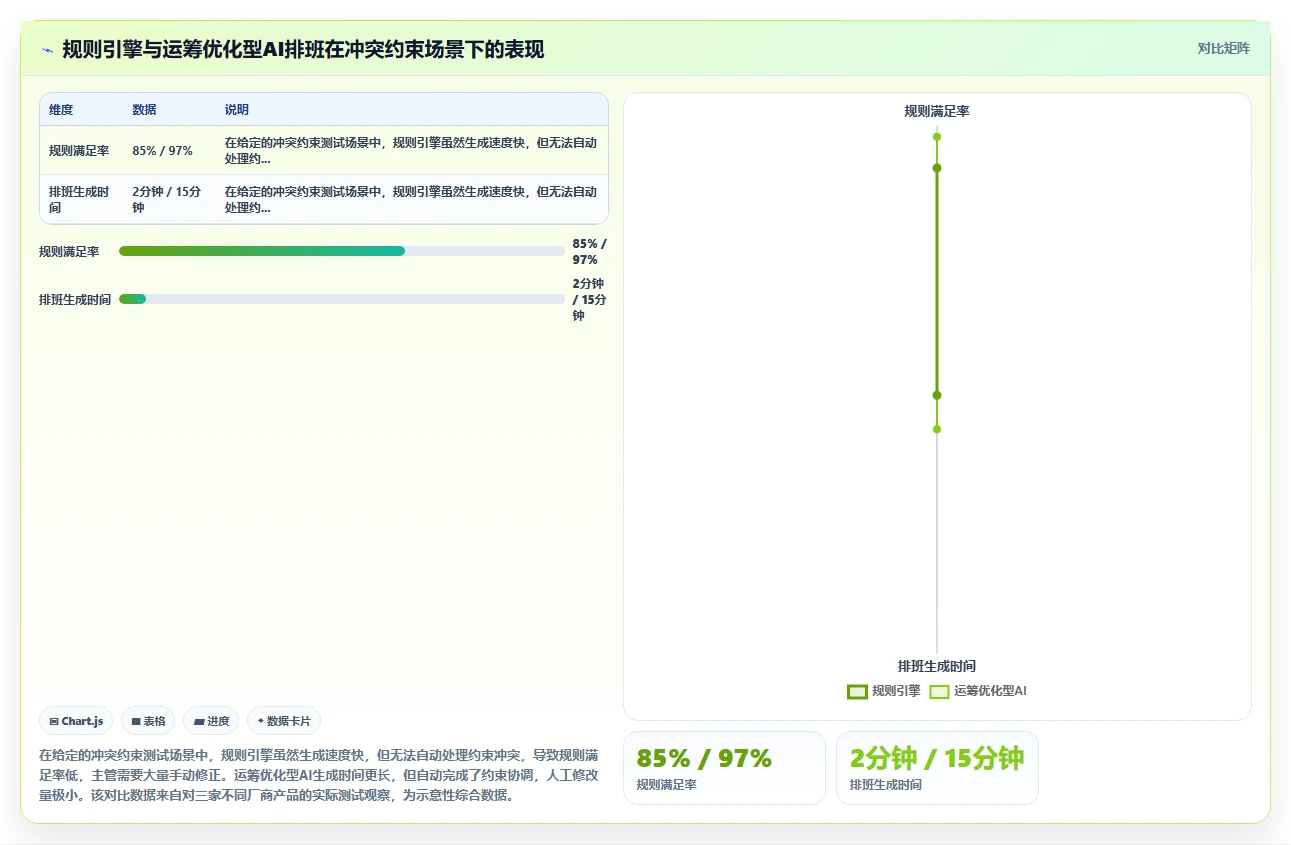The image size is (1291, 845).
Task: Click the 排班生成时间 cell in the table
Action: point(80,199)
